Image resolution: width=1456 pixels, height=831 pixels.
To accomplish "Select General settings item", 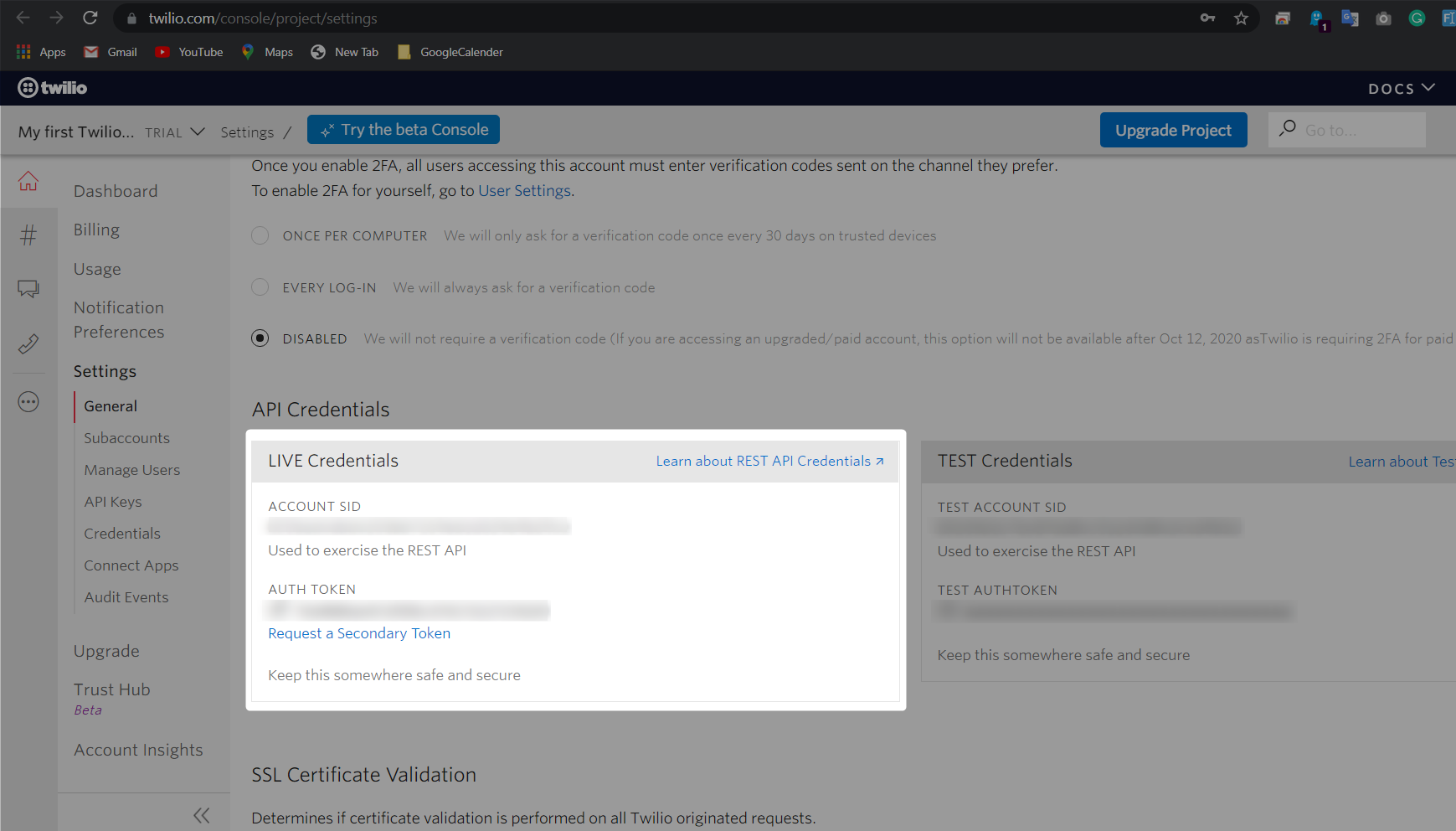I will tap(111, 406).
